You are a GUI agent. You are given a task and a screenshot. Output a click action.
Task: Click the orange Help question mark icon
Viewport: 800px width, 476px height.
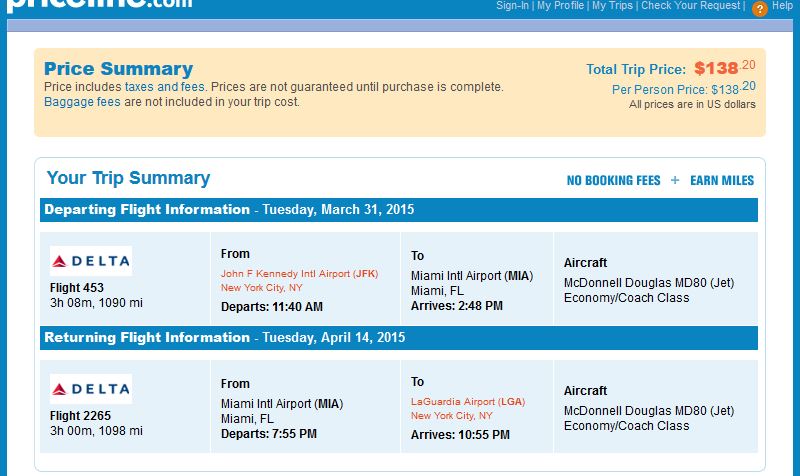pos(760,9)
